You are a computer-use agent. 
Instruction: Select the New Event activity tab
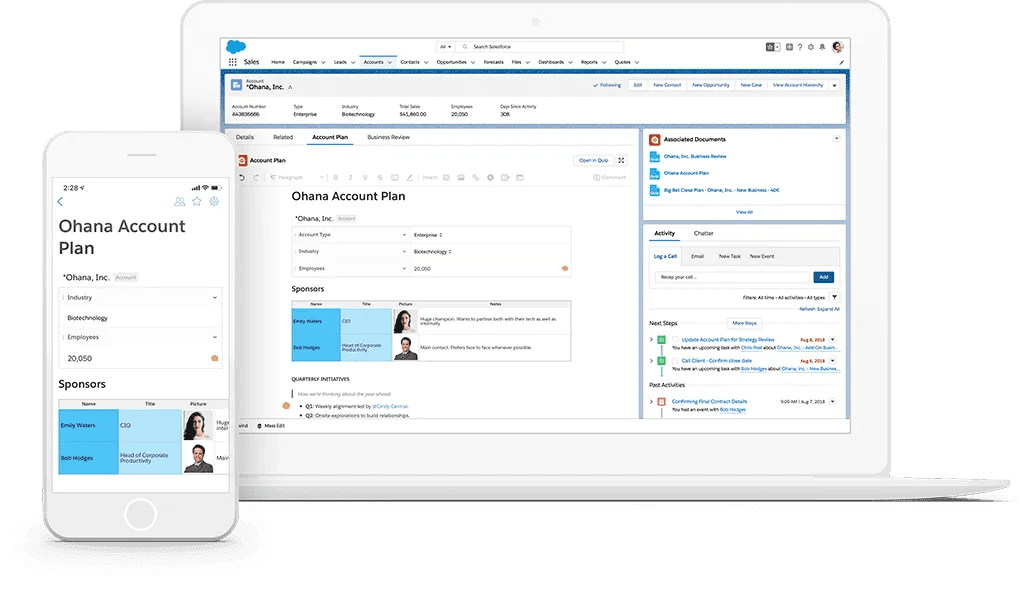(x=762, y=256)
